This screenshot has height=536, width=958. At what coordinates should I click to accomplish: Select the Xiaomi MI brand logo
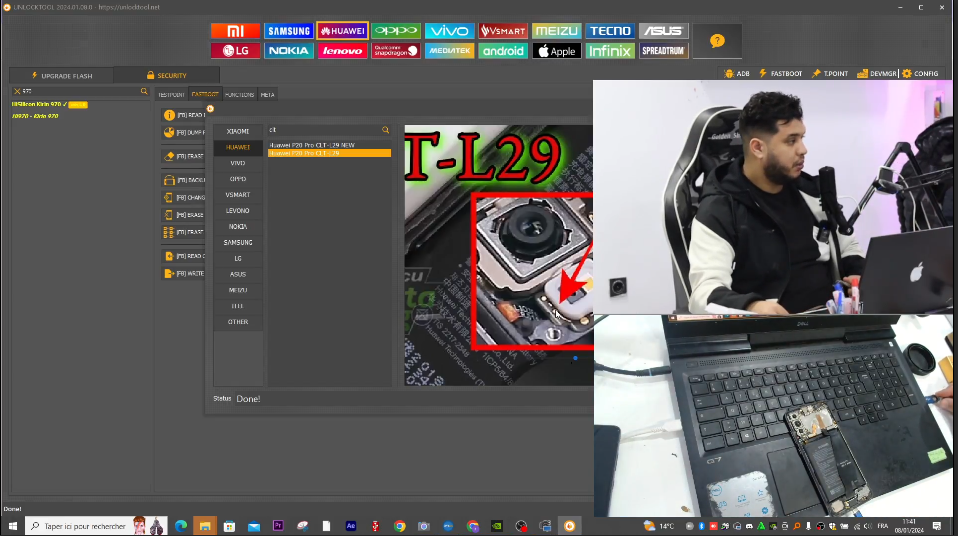(x=235, y=31)
